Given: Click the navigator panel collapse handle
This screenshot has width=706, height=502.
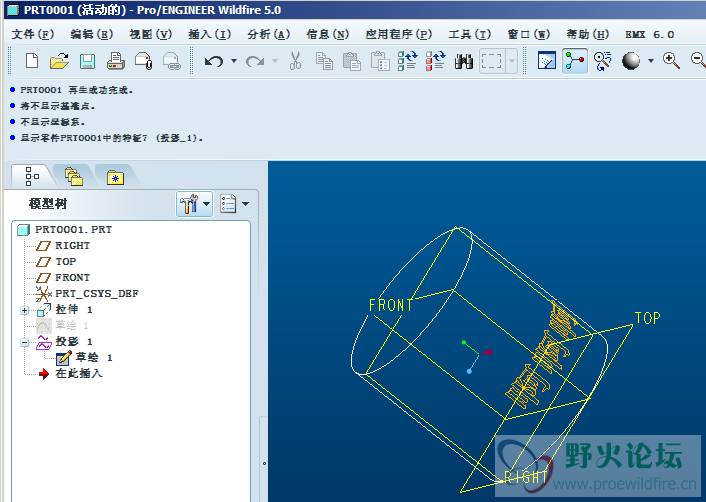Looking at the screenshot, I should pyautogui.click(x=264, y=463).
